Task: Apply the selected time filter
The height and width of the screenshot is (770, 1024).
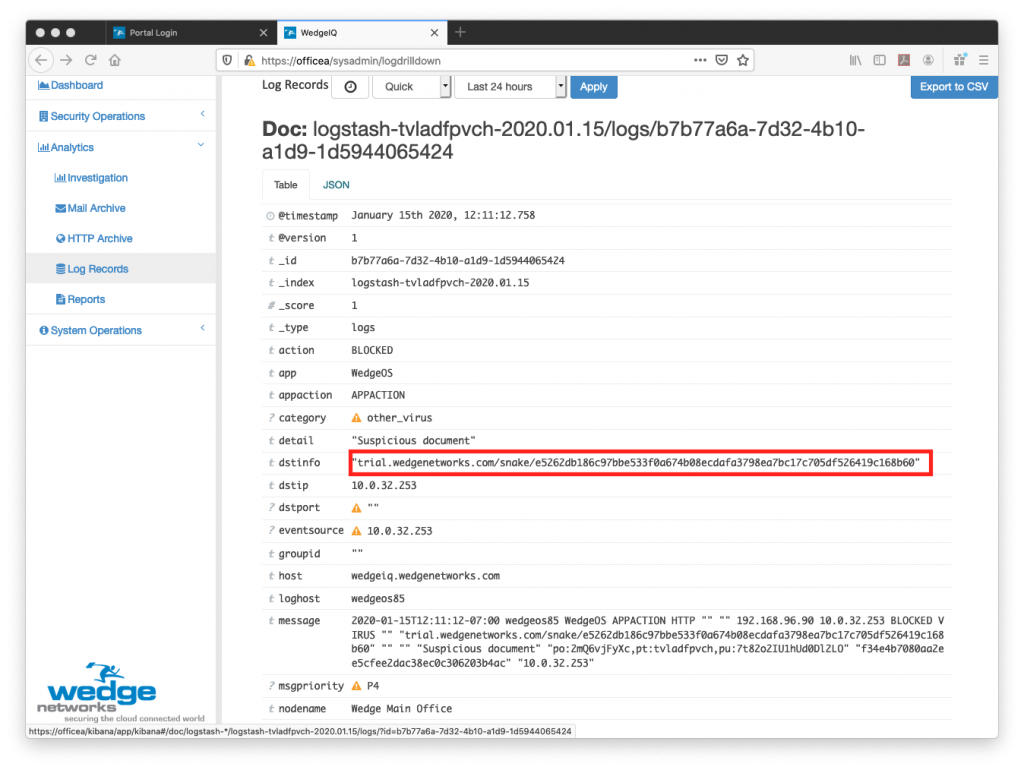Action: pyautogui.click(x=594, y=87)
